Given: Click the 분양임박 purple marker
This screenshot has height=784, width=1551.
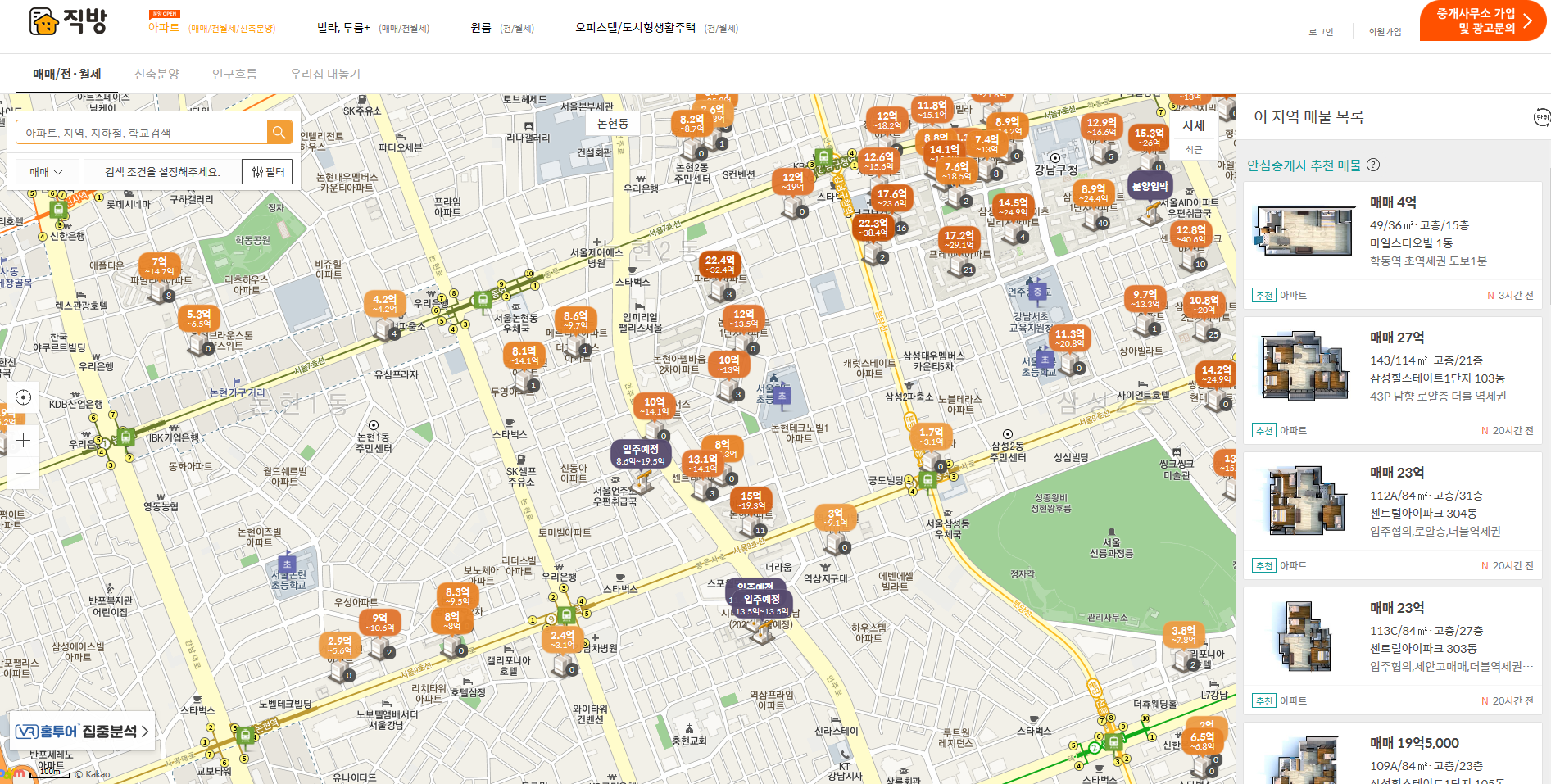Looking at the screenshot, I should pyautogui.click(x=1150, y=187).
